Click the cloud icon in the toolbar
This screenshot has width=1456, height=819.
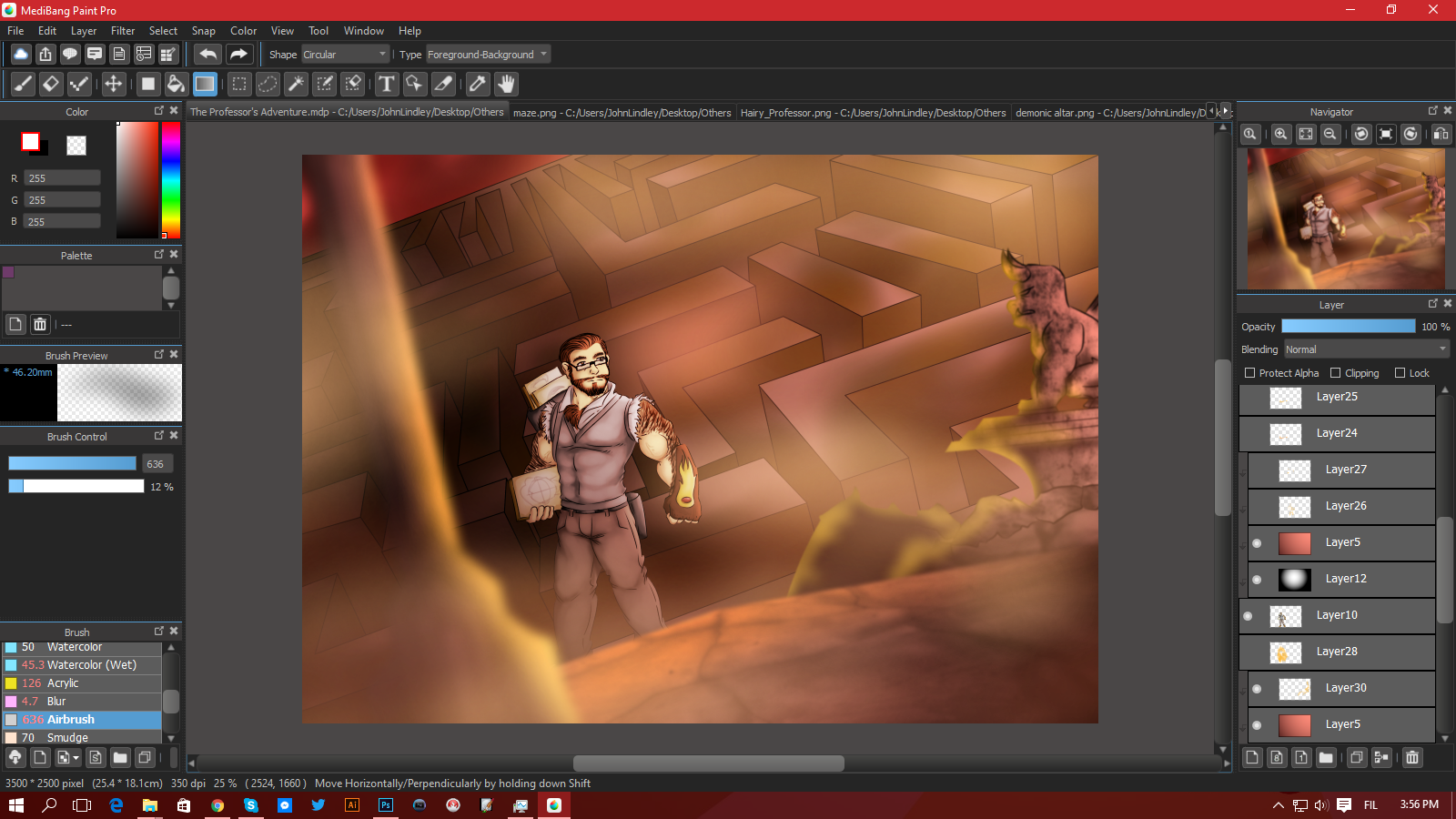pyautogui.click(x=21, y=55)
